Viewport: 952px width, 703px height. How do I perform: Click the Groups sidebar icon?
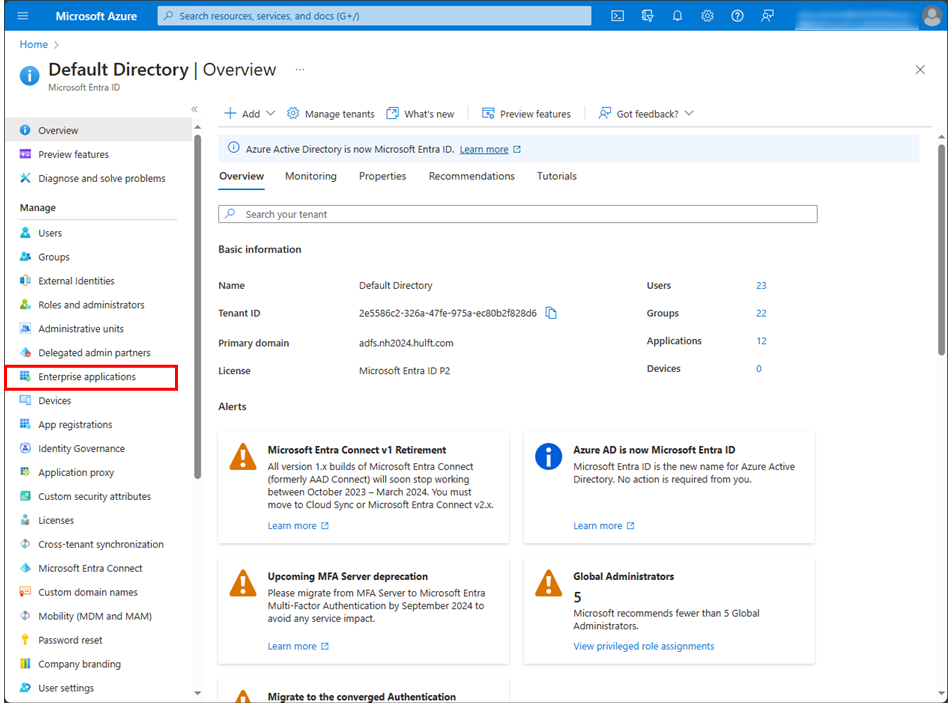(x=25, y=257)
